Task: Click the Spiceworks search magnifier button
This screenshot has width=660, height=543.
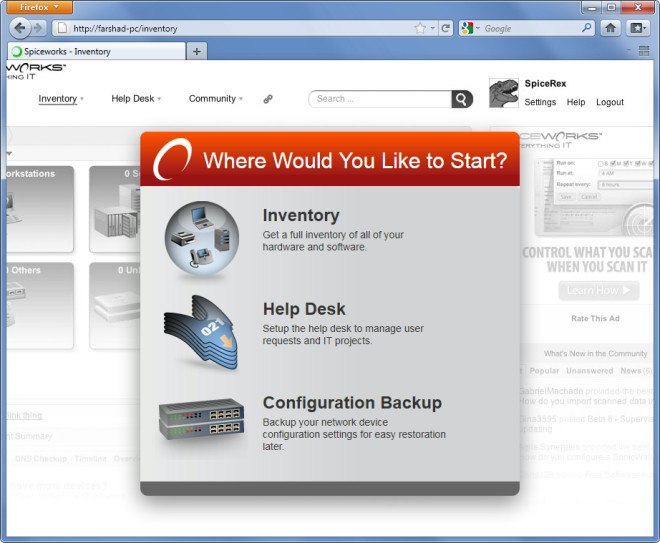Action: point(462,99)
